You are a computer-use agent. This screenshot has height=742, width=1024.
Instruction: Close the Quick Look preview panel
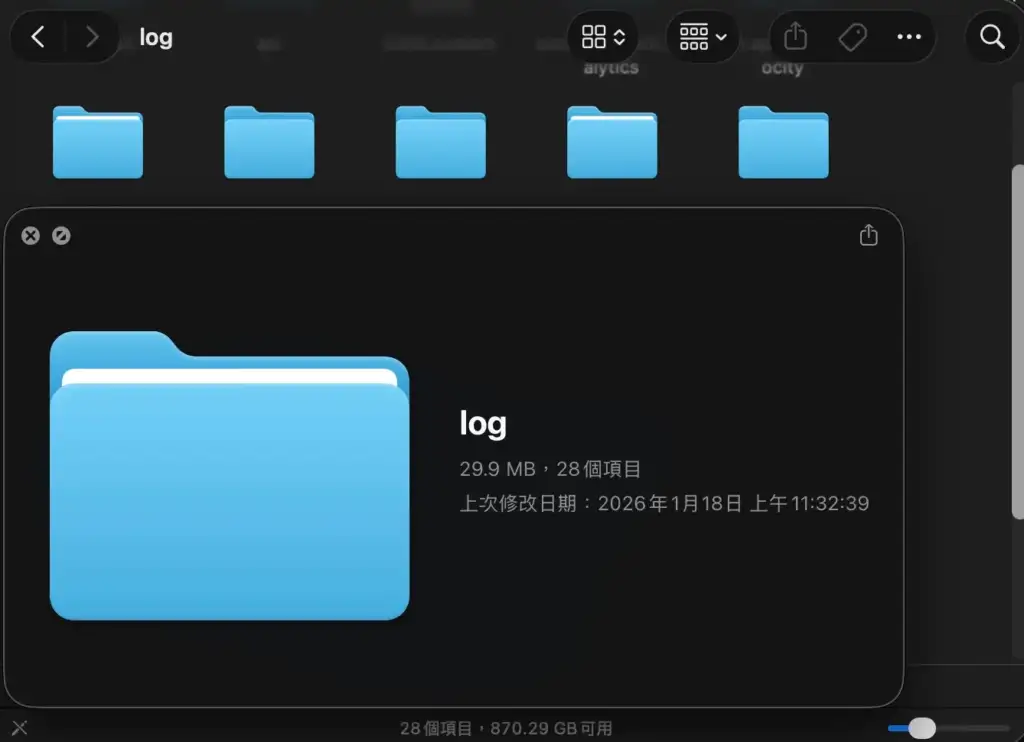[x=31, y=236]
